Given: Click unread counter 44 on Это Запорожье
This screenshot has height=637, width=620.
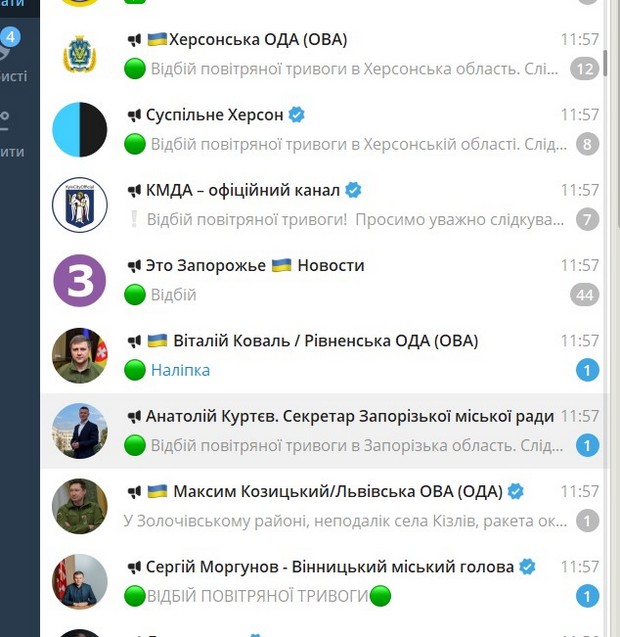Looking at the screenshot, I should [584, 295].
